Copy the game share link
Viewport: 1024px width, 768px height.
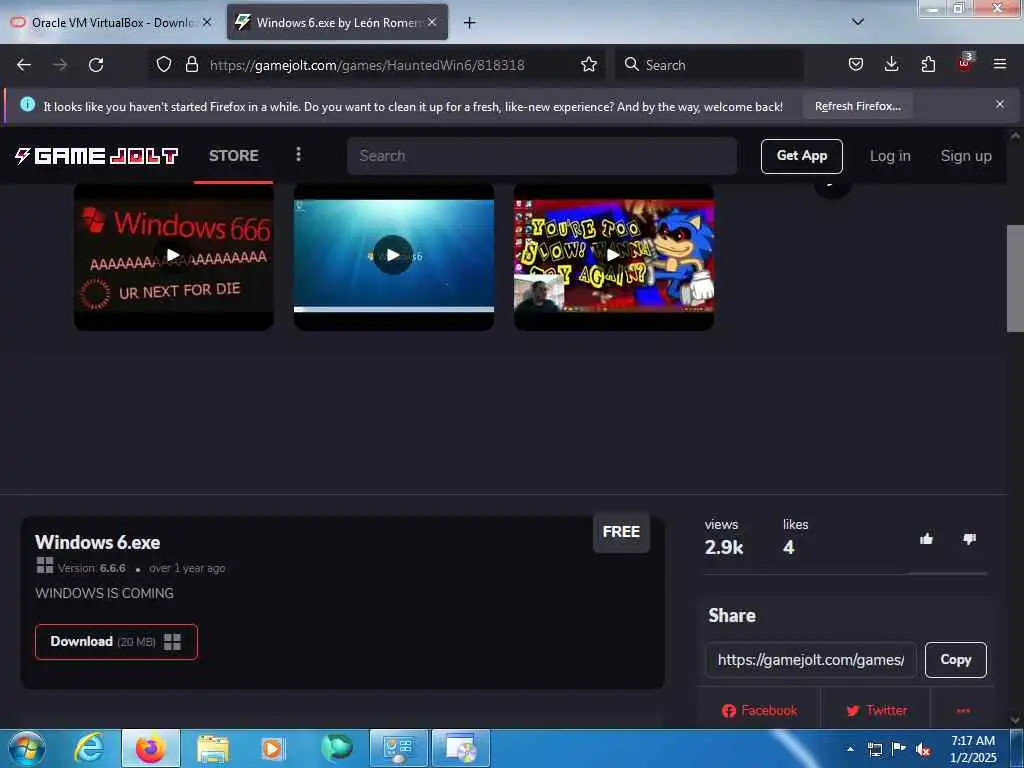(x=955, y=660)
